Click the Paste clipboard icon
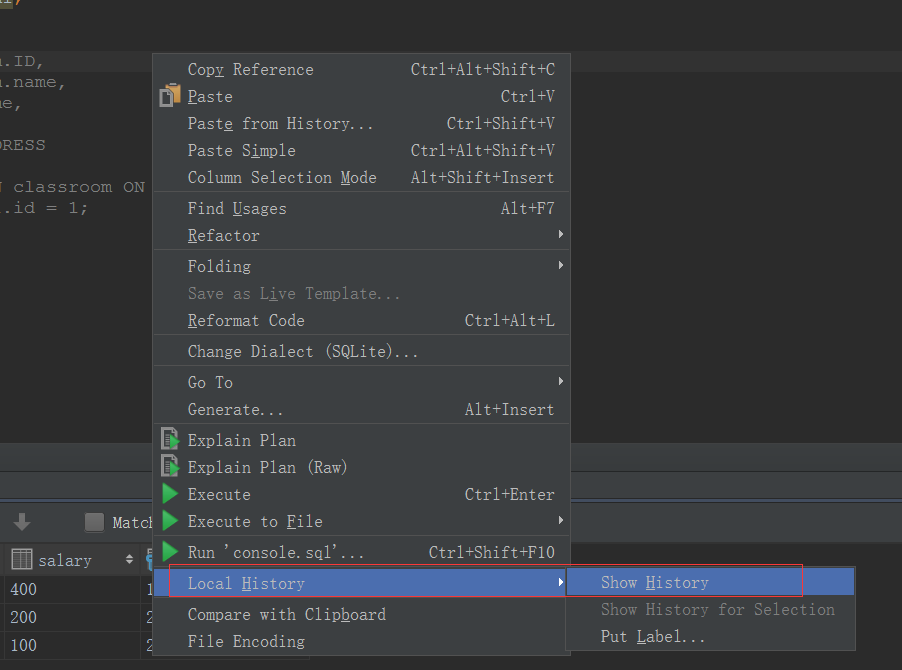 tap(170, 95)
